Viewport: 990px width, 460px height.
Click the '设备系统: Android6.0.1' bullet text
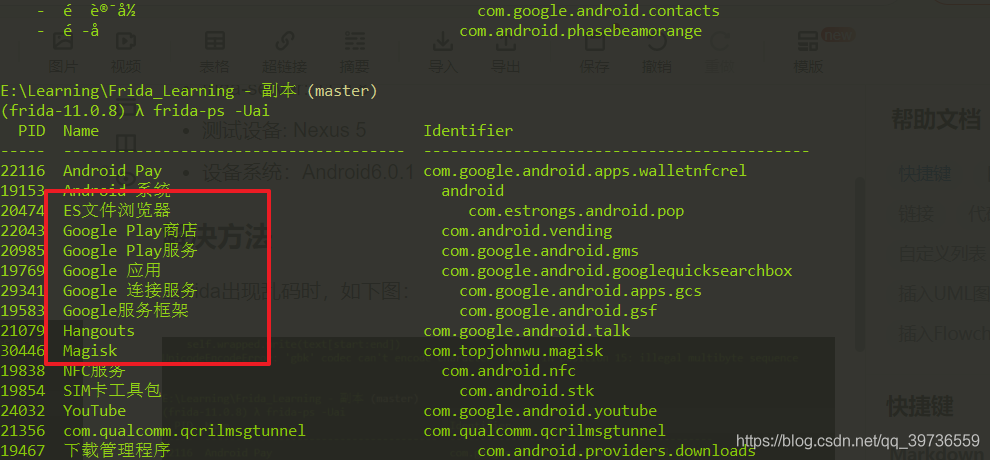pos(308,171)
